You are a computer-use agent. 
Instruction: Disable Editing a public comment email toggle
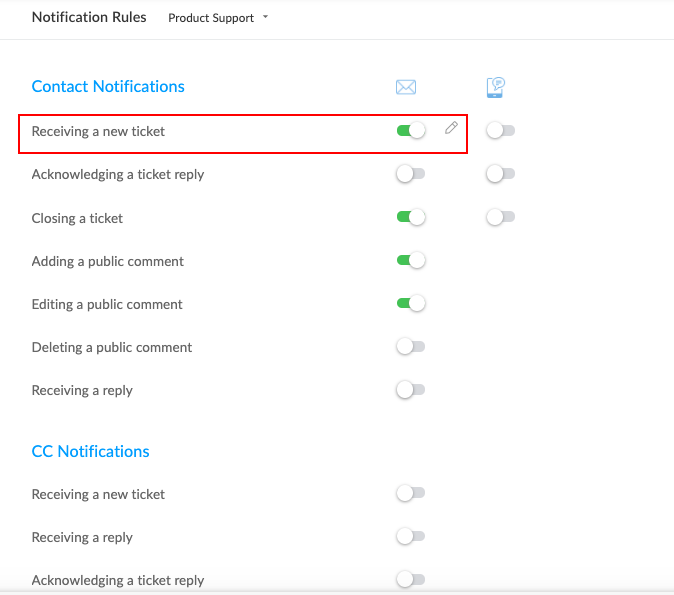[411, 304]
